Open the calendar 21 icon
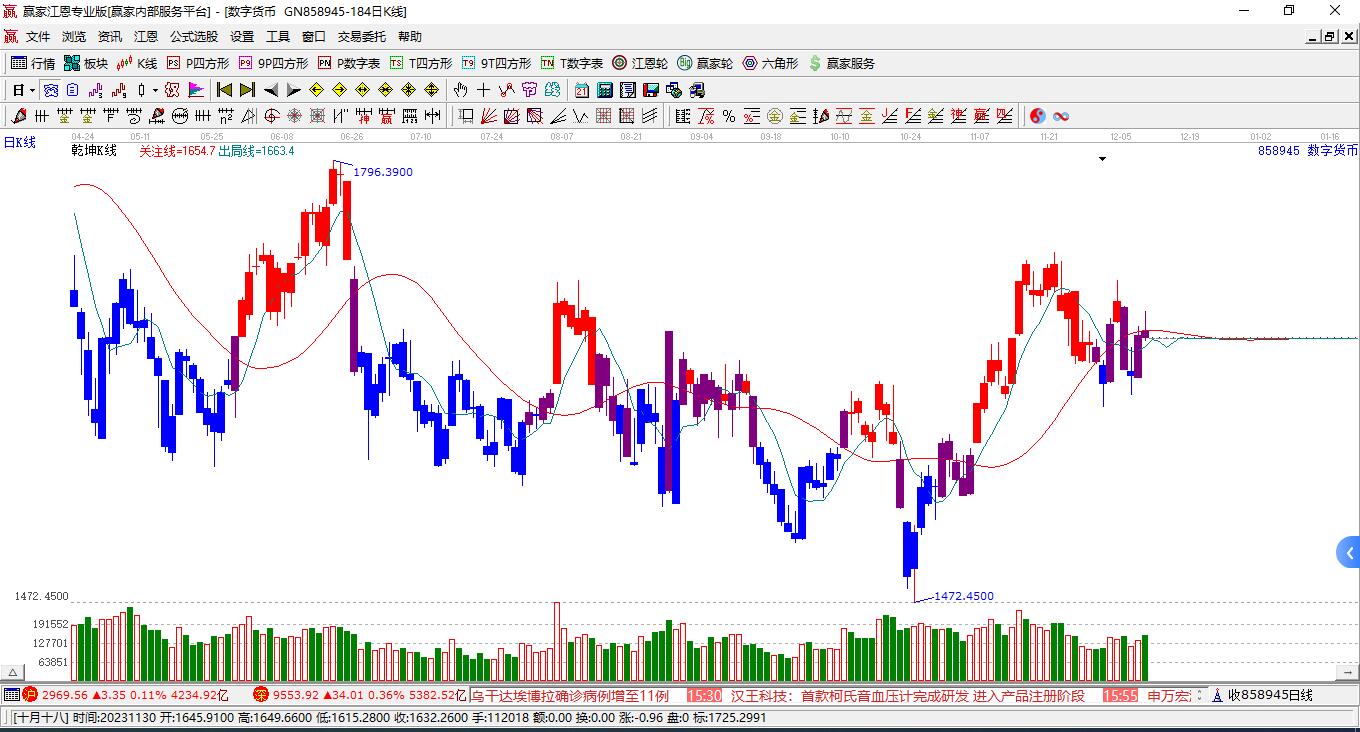Screen dimensions: 1360x732 (x=581, y=90)
